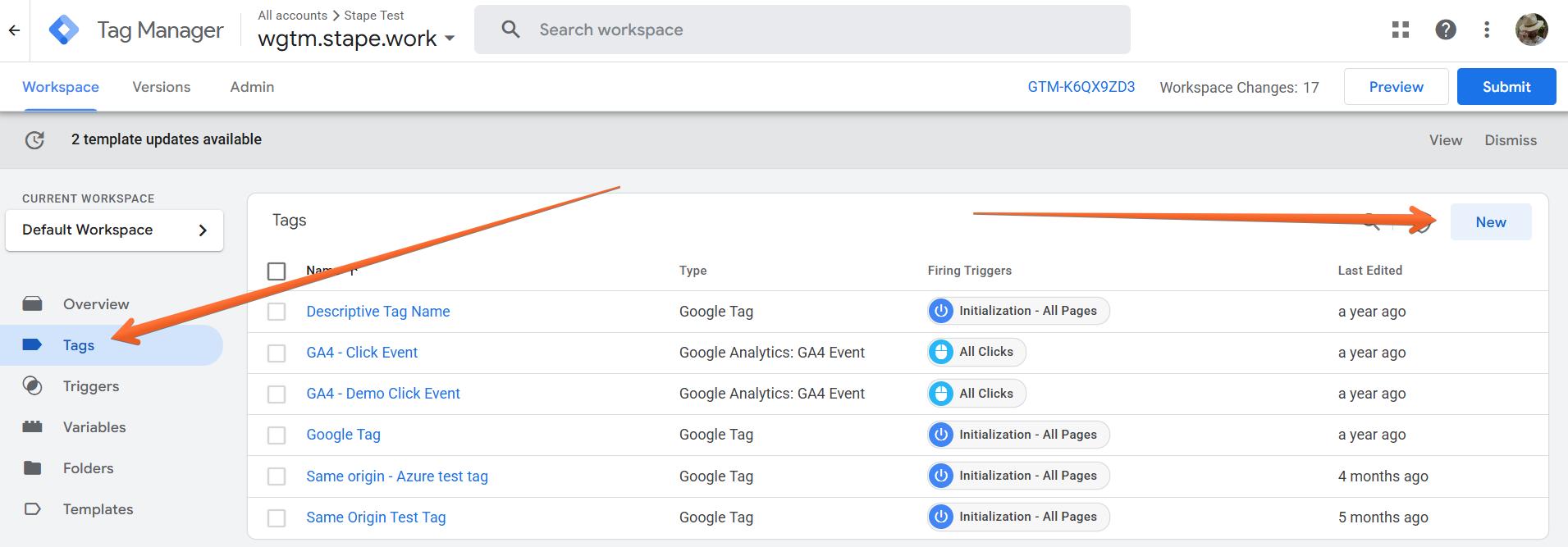
Task: Sort by Last Edited column header
Action: (1369, 271)
